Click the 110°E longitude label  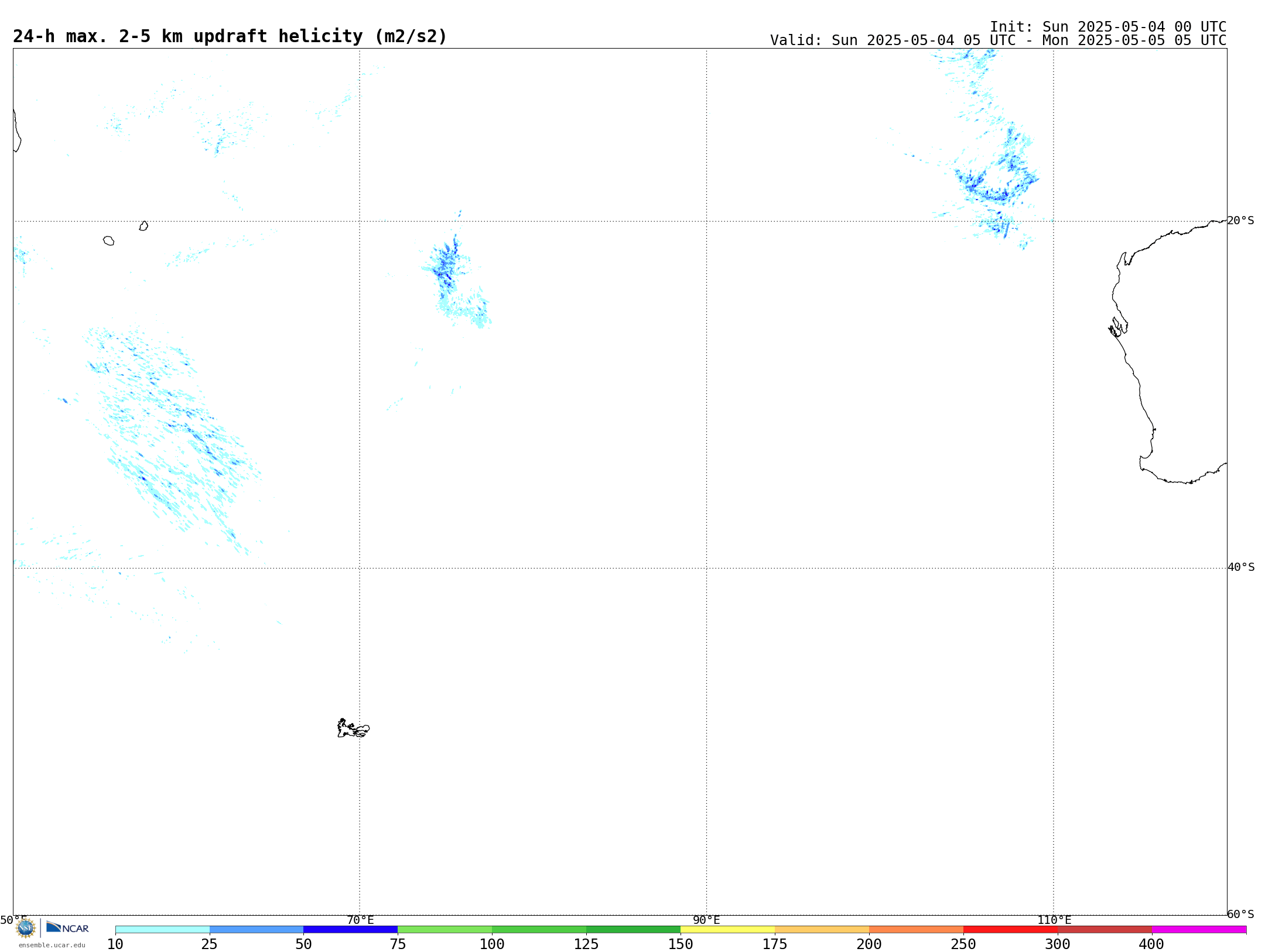tap(1054, 920)
